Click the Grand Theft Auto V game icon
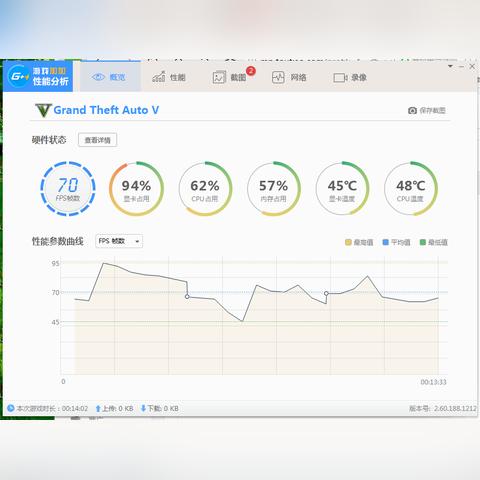The width and height of the screenshot is (480, 480). pos(43,110)
